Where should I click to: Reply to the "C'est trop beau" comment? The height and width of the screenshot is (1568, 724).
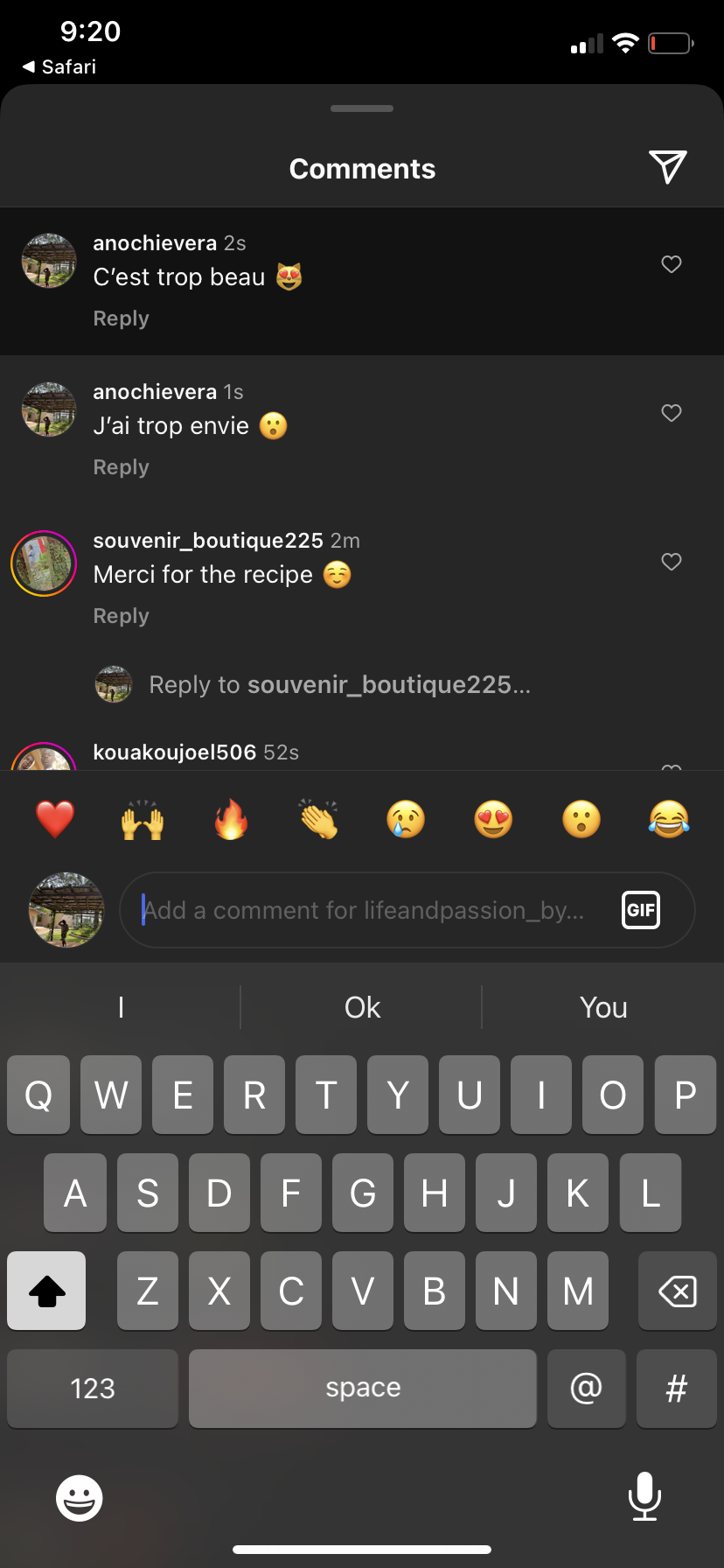click(121, 318)
